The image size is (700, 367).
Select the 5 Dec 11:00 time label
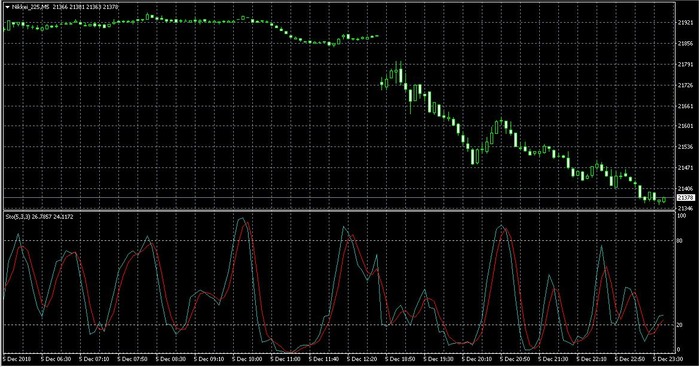(286, 359)
